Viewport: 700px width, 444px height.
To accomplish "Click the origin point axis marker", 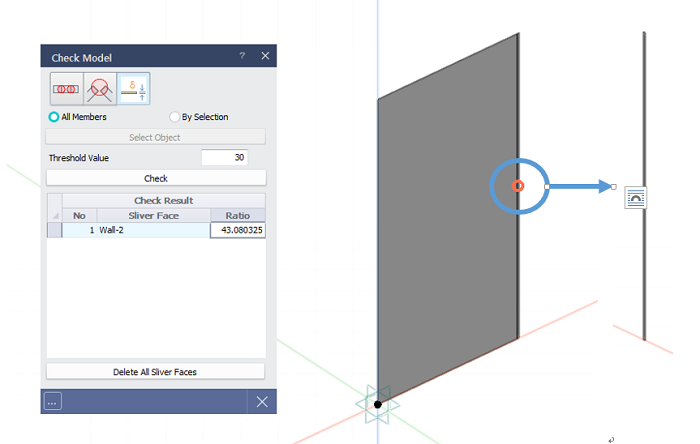I will (x=378, y=404).
